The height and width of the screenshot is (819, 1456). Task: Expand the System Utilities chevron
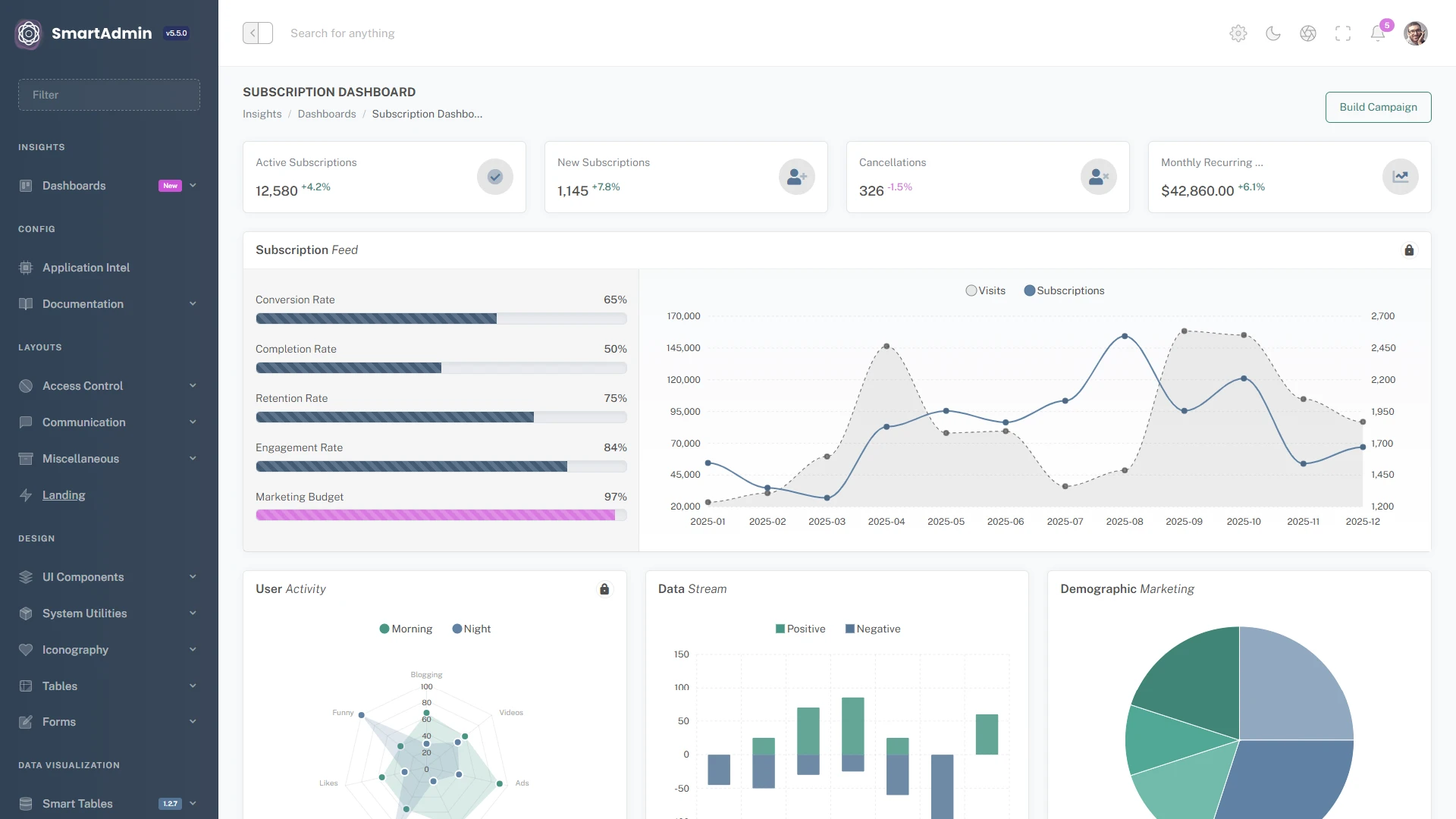(x=193, y=613)
